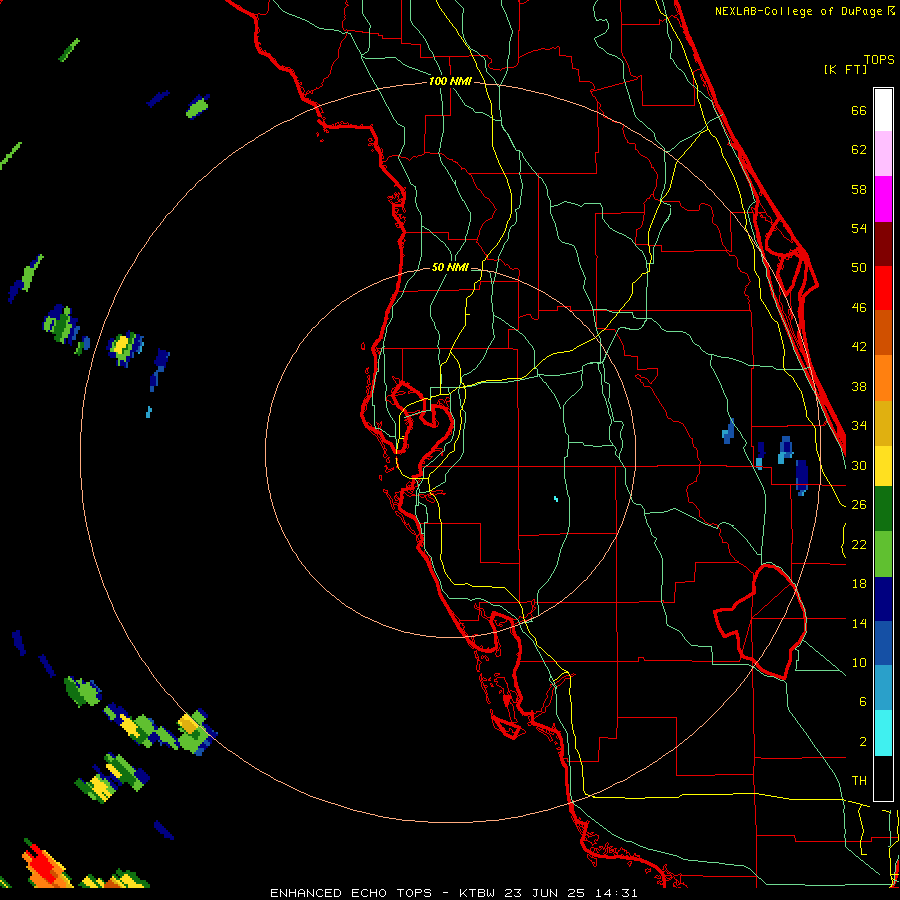
Task: Select legend value 10
Action: coord(859,662)
